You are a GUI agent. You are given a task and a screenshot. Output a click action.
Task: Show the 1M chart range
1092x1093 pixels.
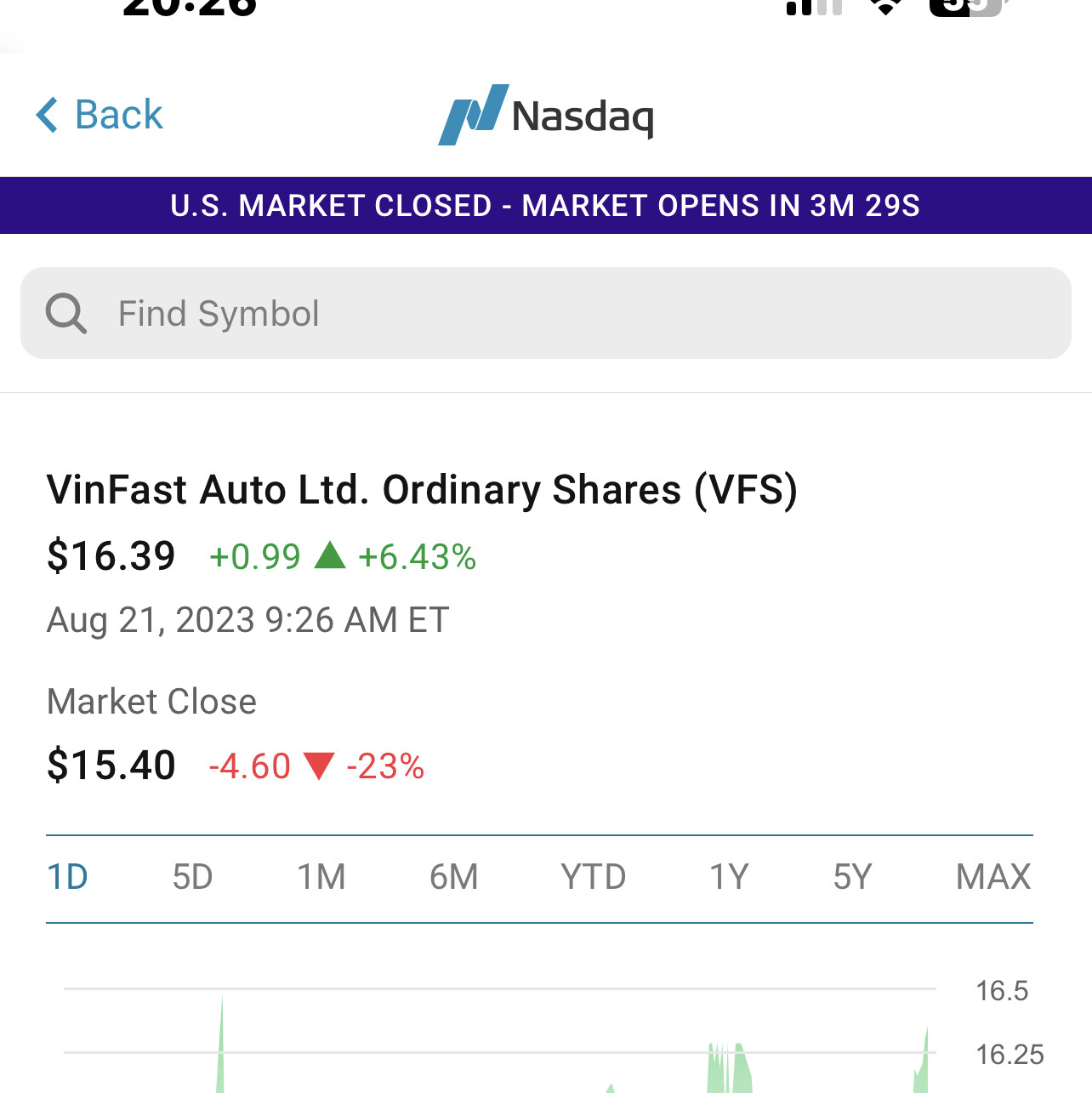[321, 877]
